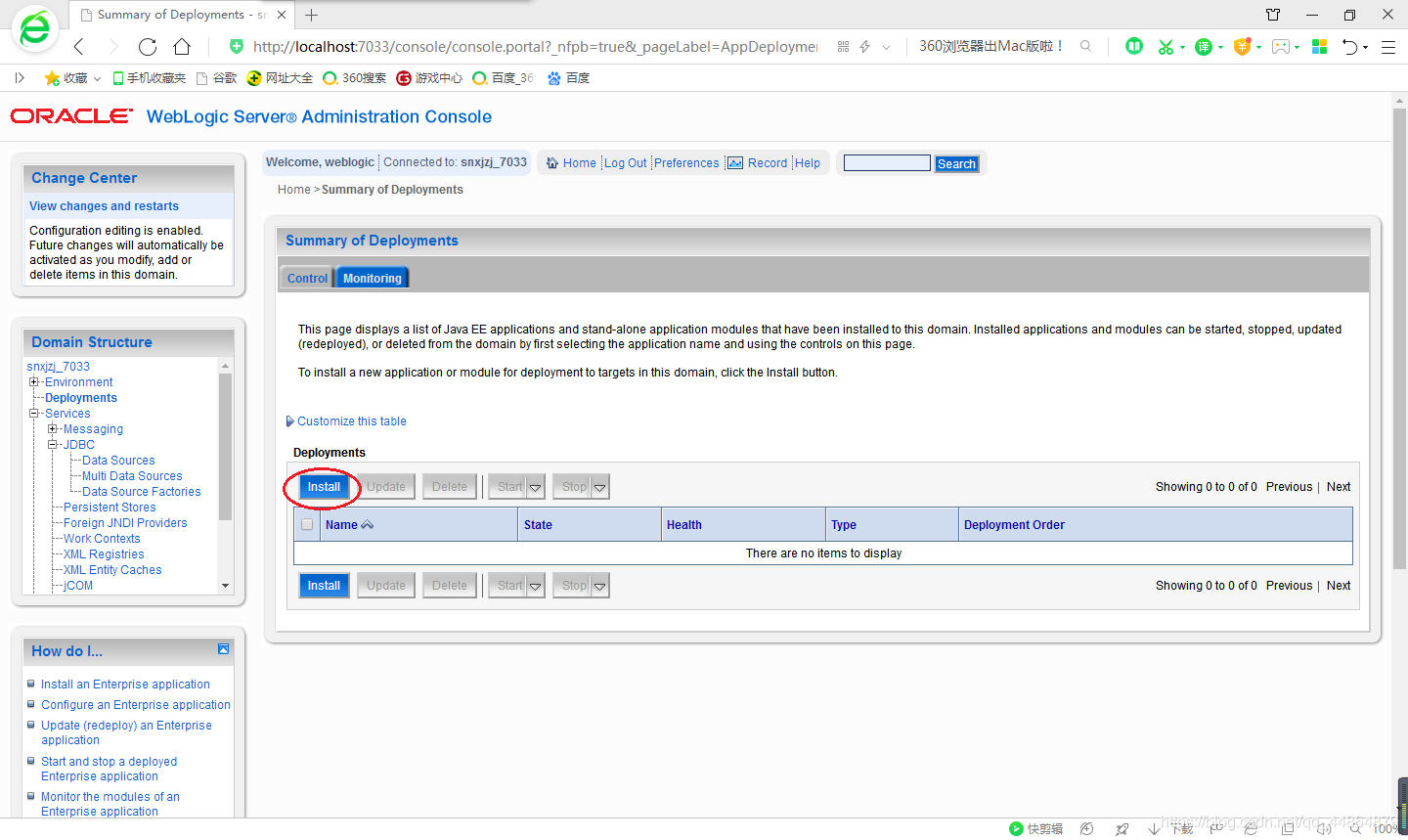
Task: Minimize the How do I panel icon
Action: click(x=223, y=649)
